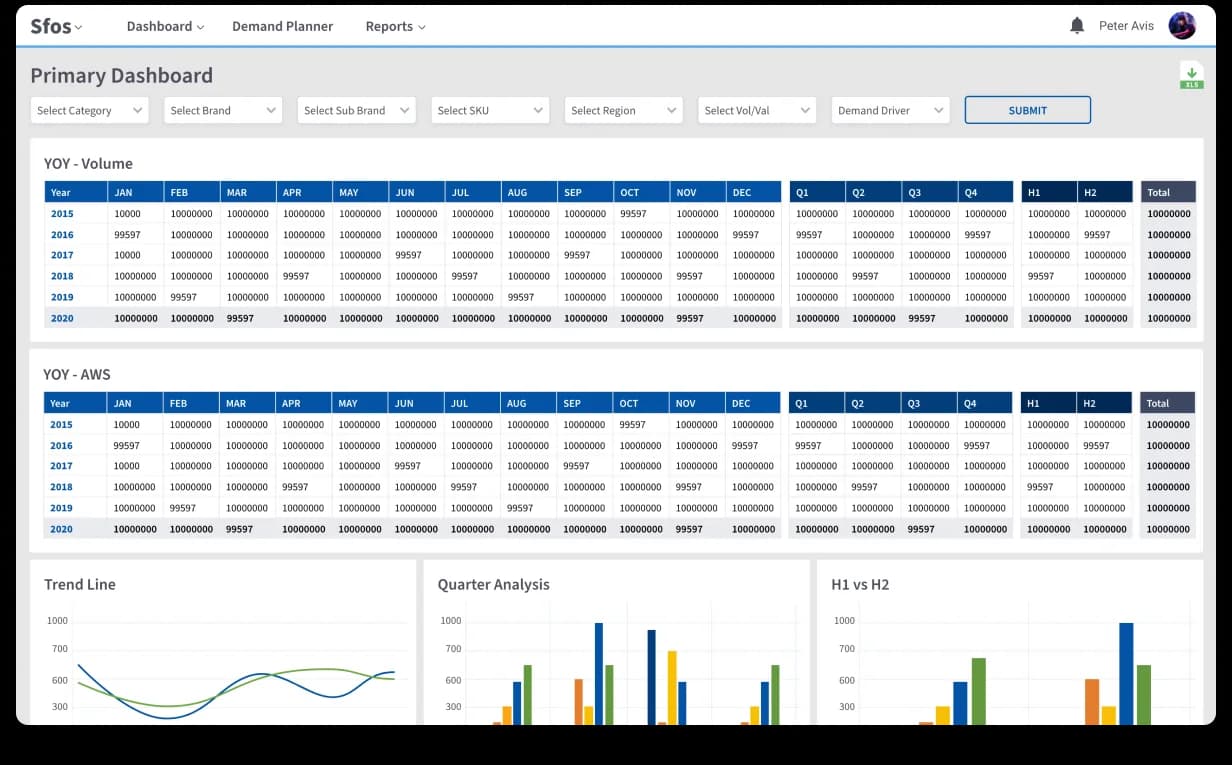1232x765 pixels.
Task: Click DEC column header in YOY - Volume
Action: tap(753, 192)
